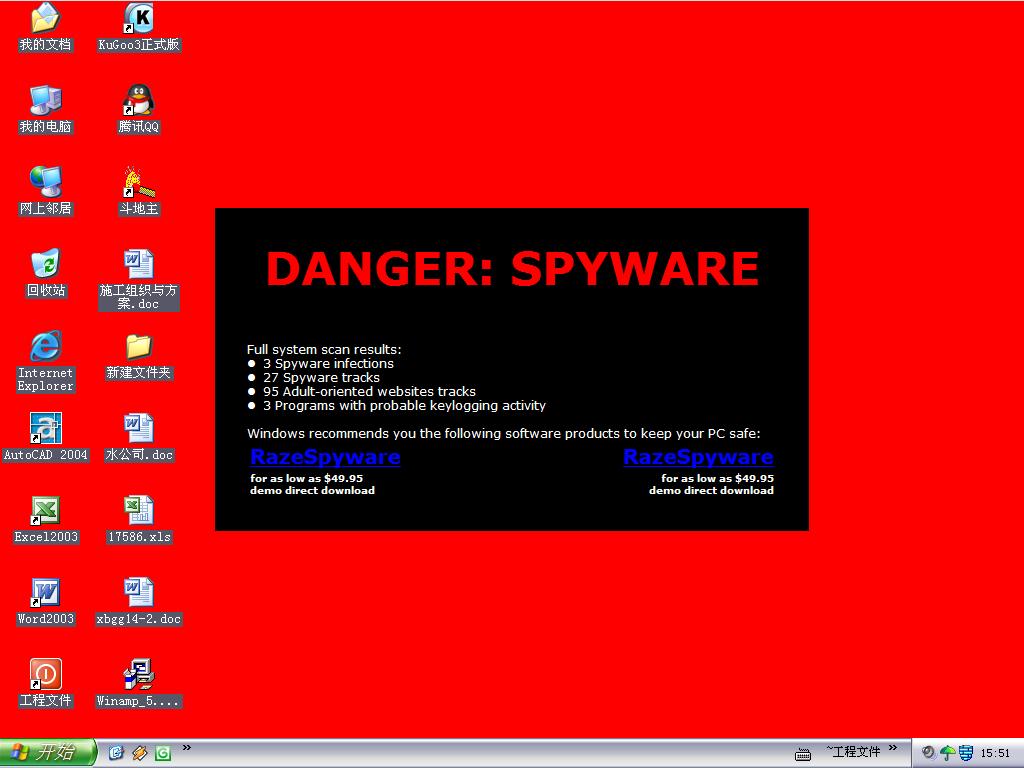
Task: Click the green umbrella tray icon
Action: (x=947, y=753)
